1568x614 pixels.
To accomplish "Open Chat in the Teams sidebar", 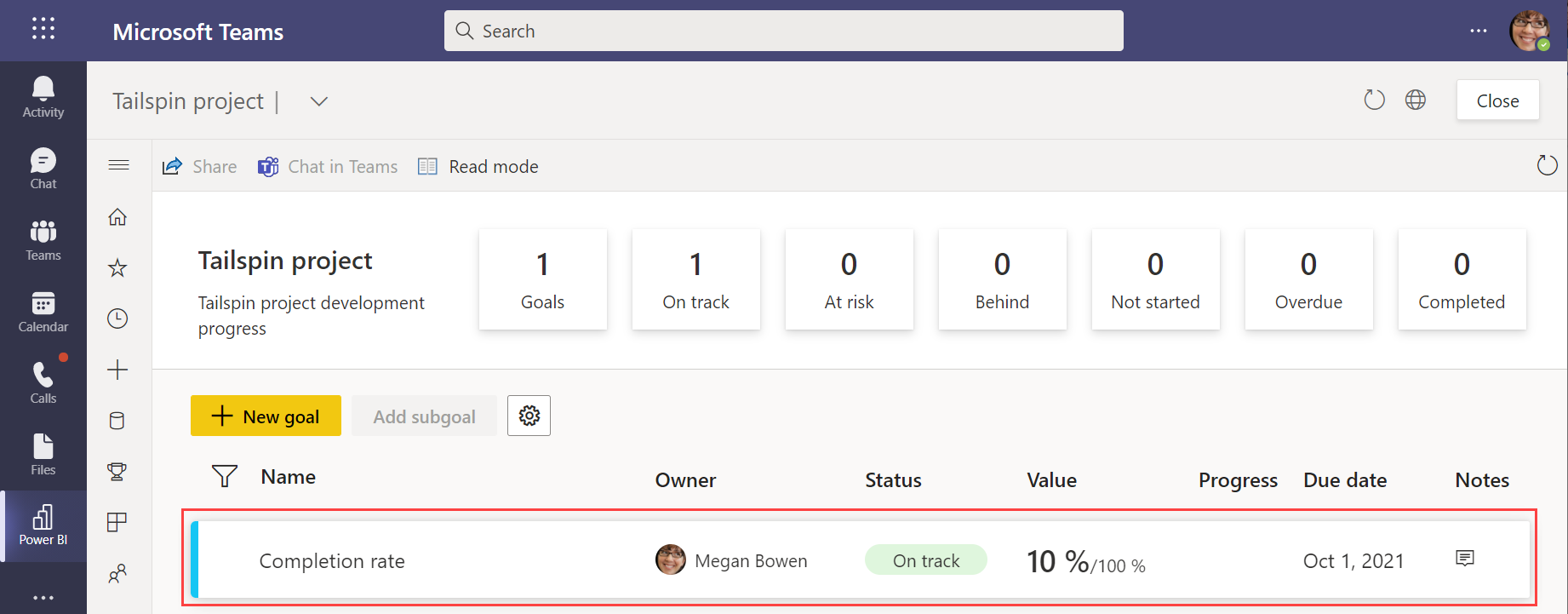I will coord(43,169).
